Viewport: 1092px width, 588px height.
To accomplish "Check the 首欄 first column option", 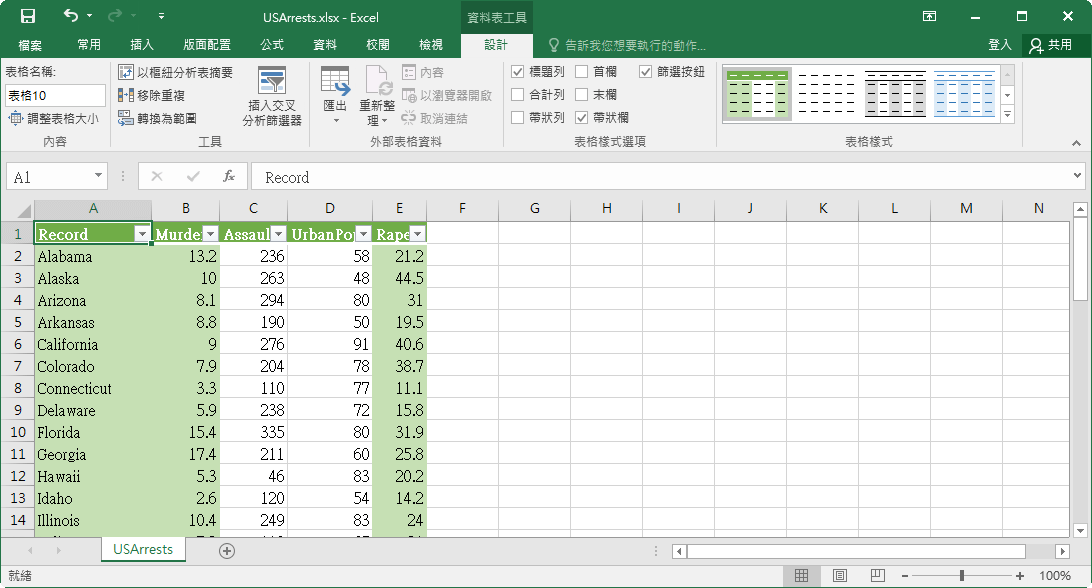I will (582, 71).
